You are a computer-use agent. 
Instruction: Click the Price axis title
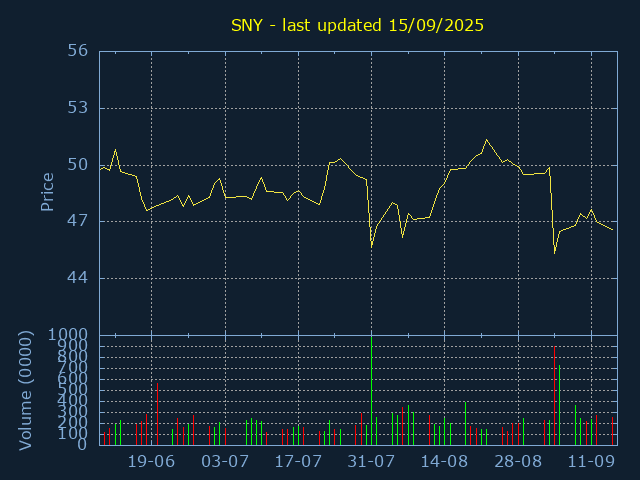[x=47, y=192]
